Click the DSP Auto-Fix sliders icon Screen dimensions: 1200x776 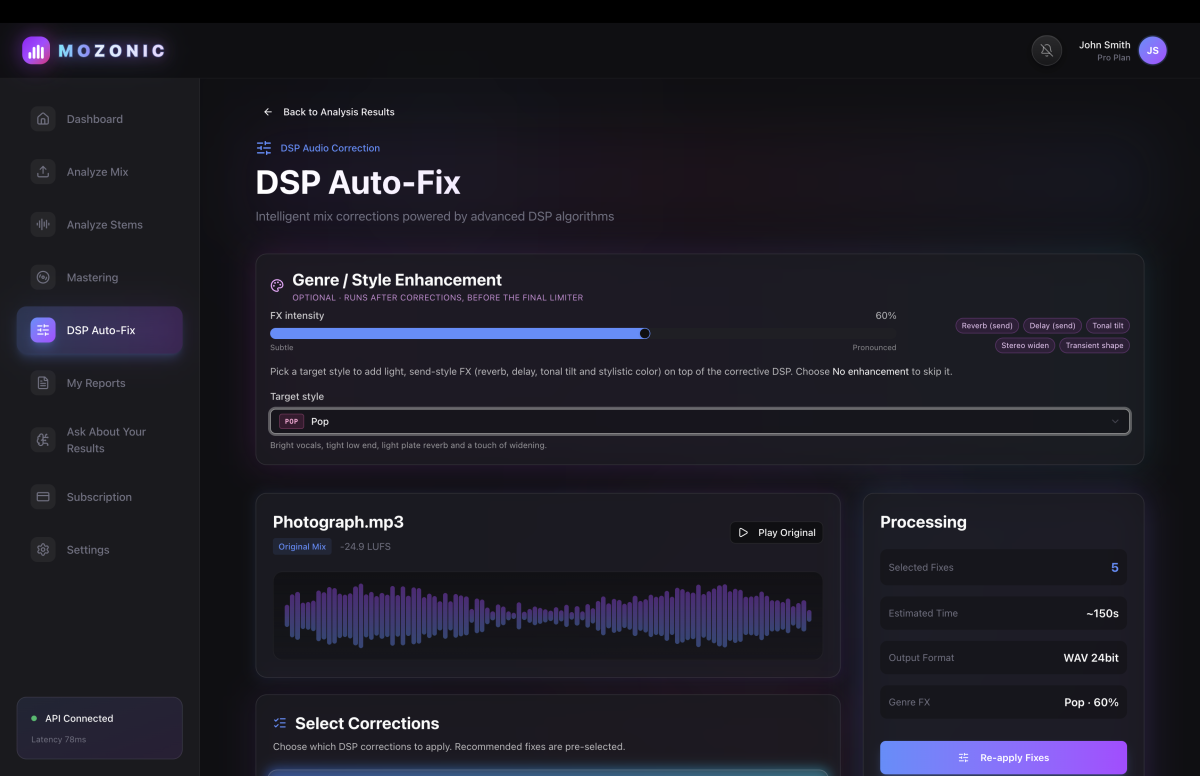tap(43, 330)
